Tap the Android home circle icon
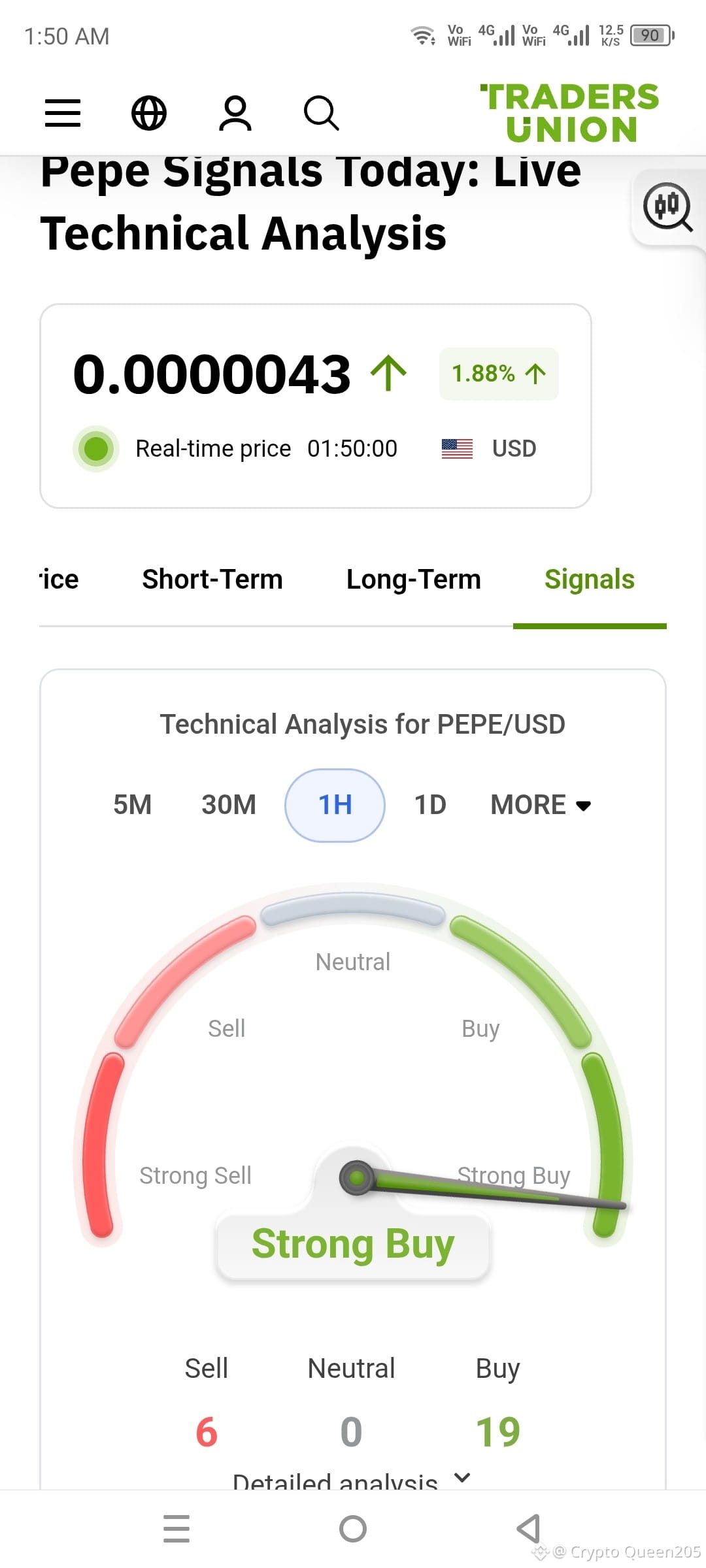706x1568 pixels. coord(353,1529)
